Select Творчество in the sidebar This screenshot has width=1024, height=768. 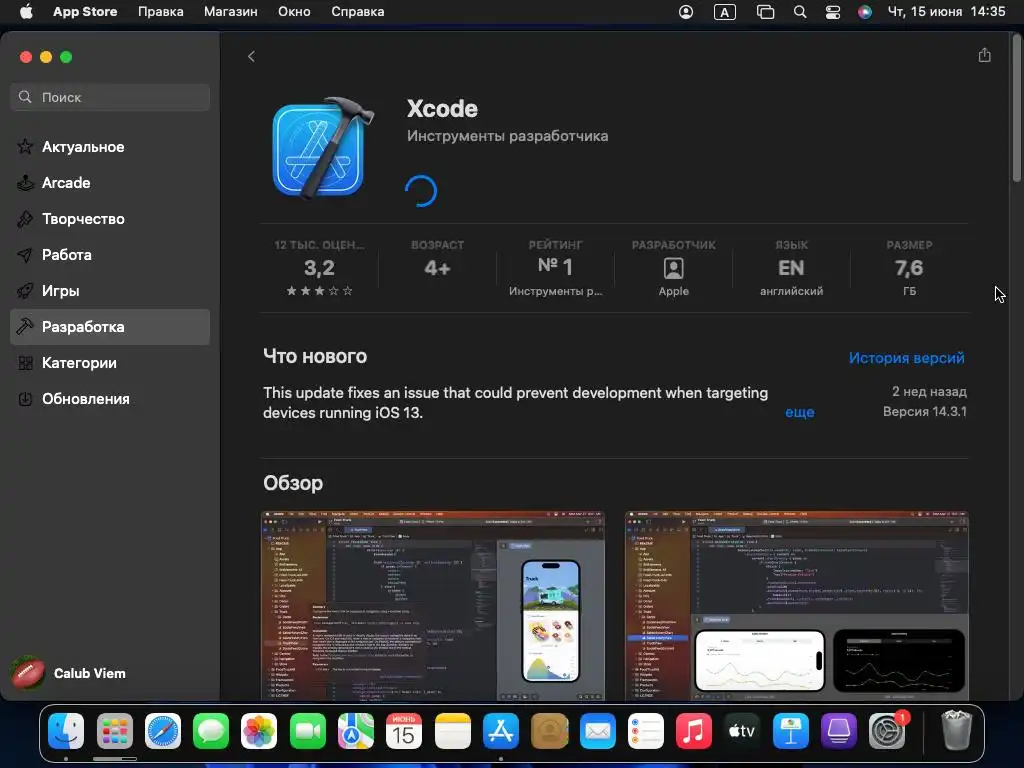110,219
